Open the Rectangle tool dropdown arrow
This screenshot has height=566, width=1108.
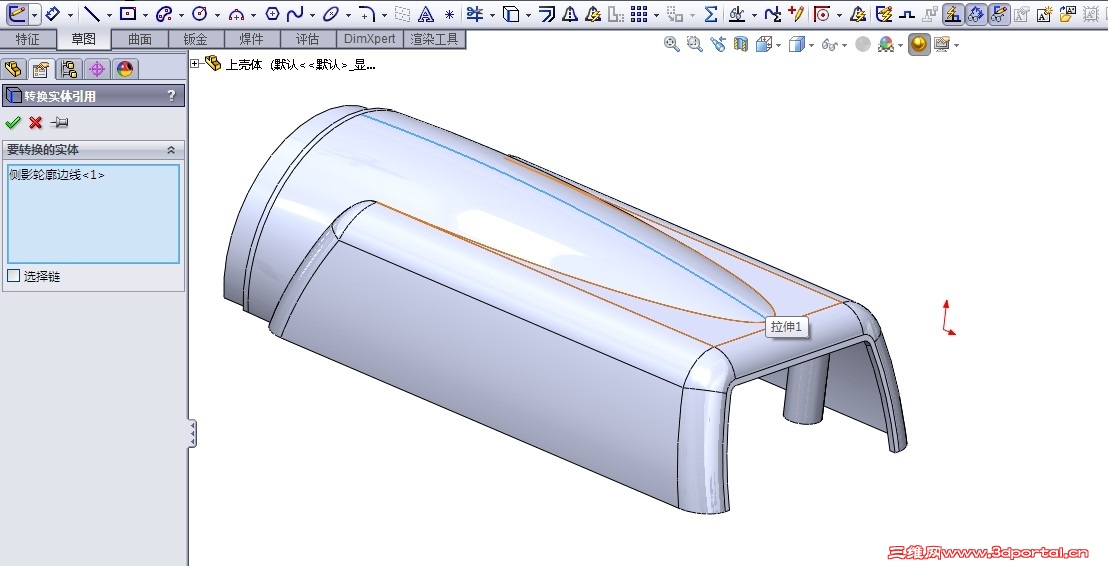[145, 15]
